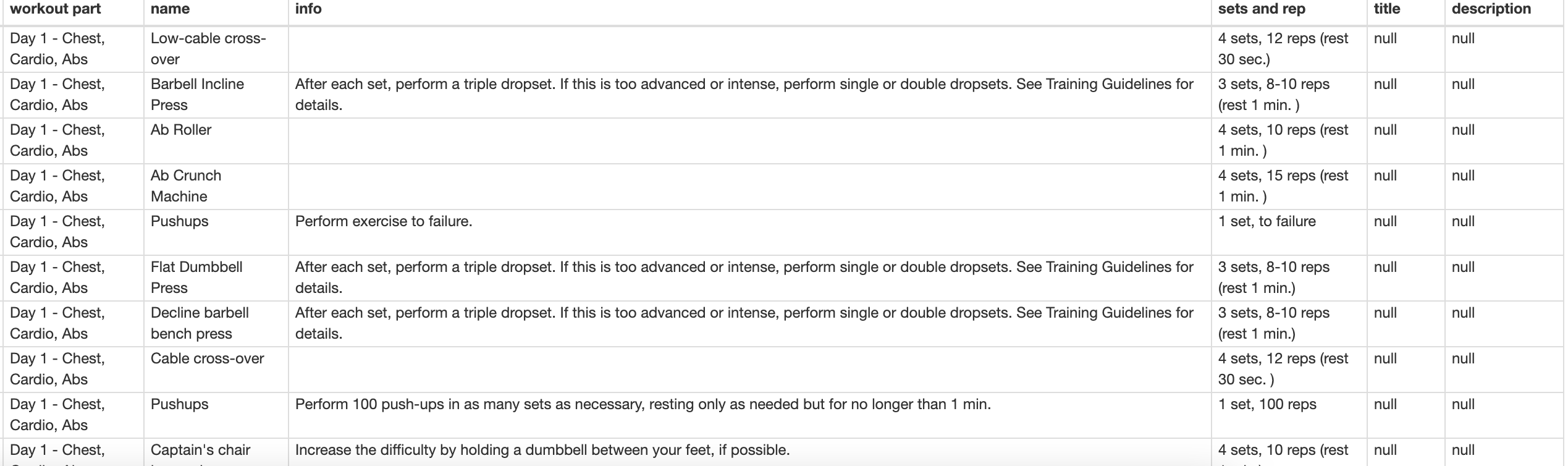Click the 'description' column header
This screenshot has height=466, width=1568.
pos(1491,9)
